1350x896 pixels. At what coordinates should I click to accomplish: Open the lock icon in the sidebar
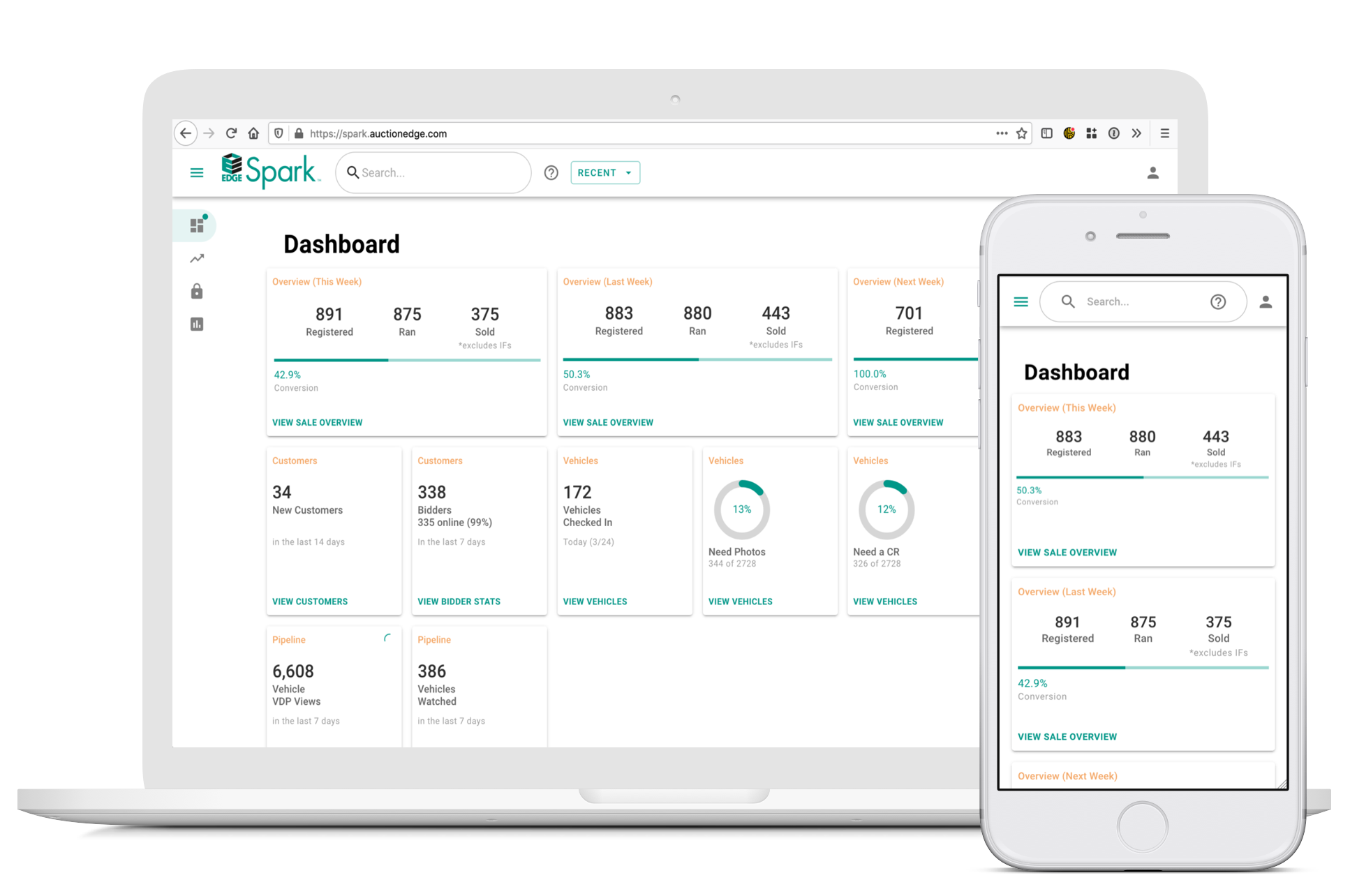196,290
